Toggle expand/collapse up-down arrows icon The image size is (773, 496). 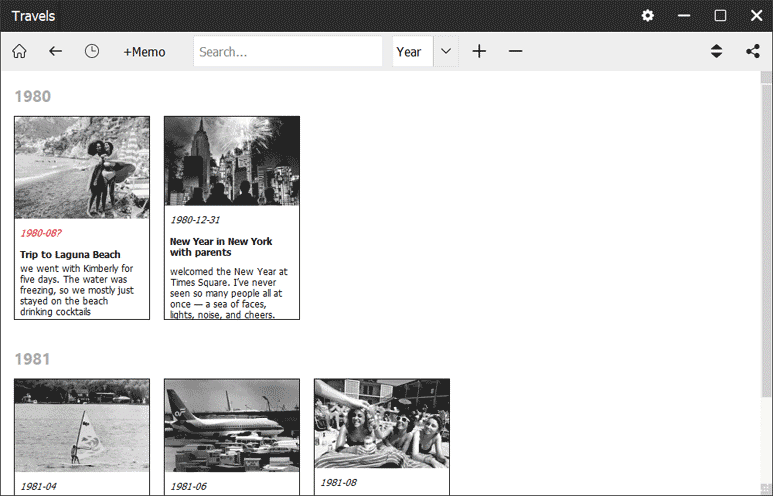pyautogui.click(x=716, y=51)
